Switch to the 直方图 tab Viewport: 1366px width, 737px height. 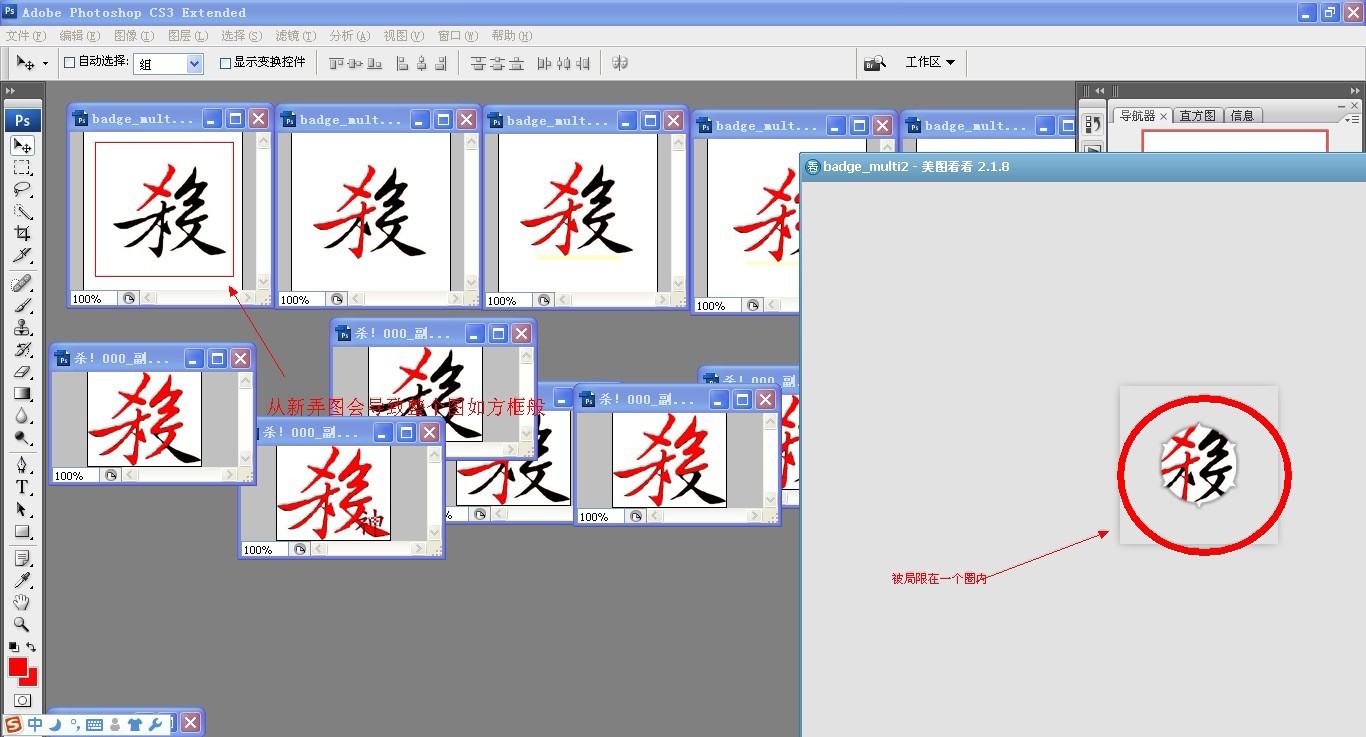1196,115
